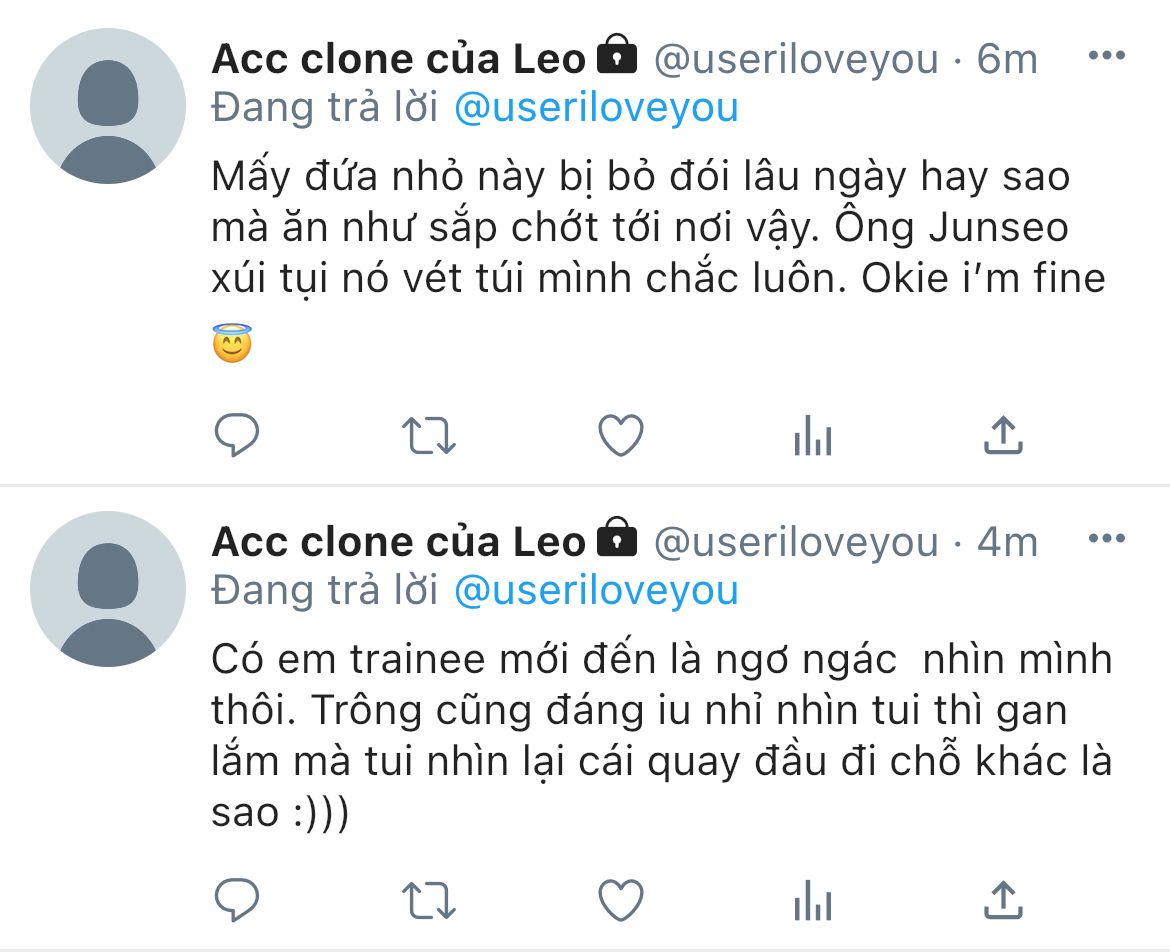Retweet the first tweet posted 6m ago
This screenshot has height=952, width=1170.
pos(428,436)
